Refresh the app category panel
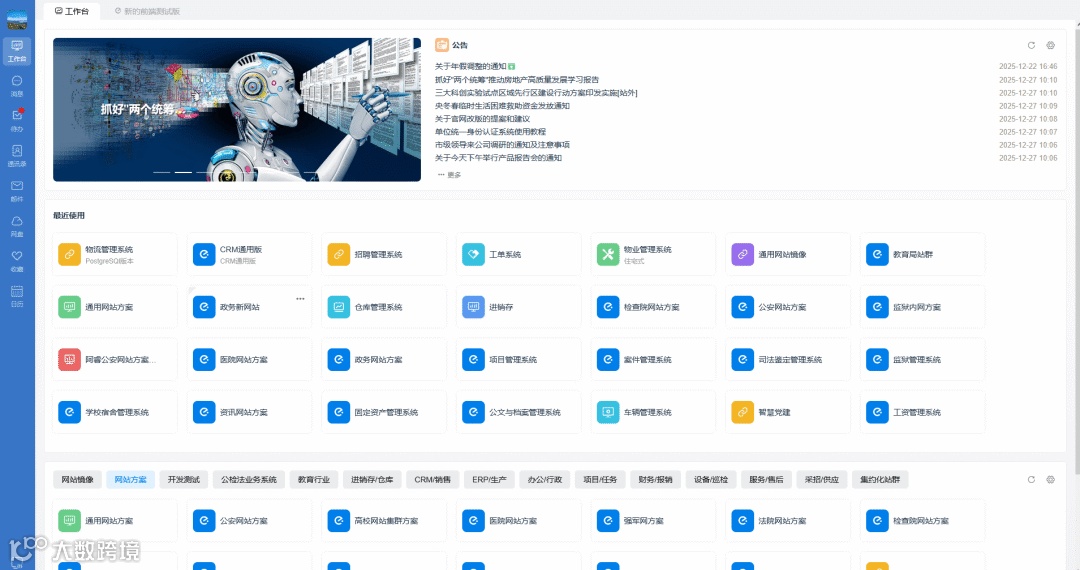The width and height of the screenshot is (1080, 570). click(1031, 480)
